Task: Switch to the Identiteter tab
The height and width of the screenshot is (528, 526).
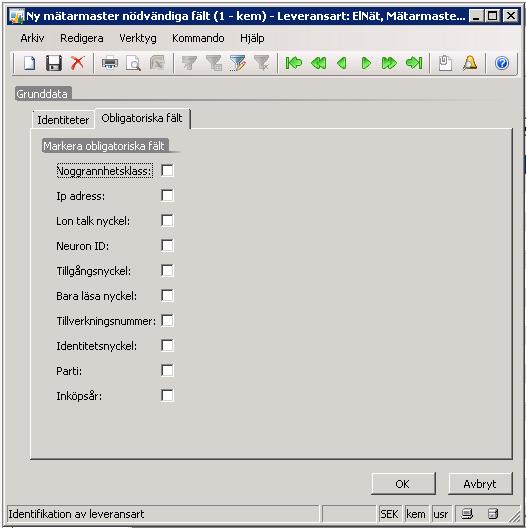Action: coord(63,120)
